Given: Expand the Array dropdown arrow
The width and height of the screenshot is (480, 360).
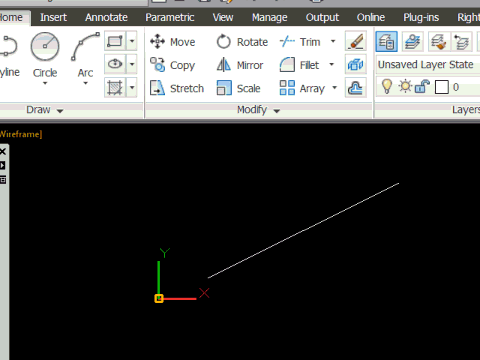Looking at the screenshot, I should [x=334, y=88].
